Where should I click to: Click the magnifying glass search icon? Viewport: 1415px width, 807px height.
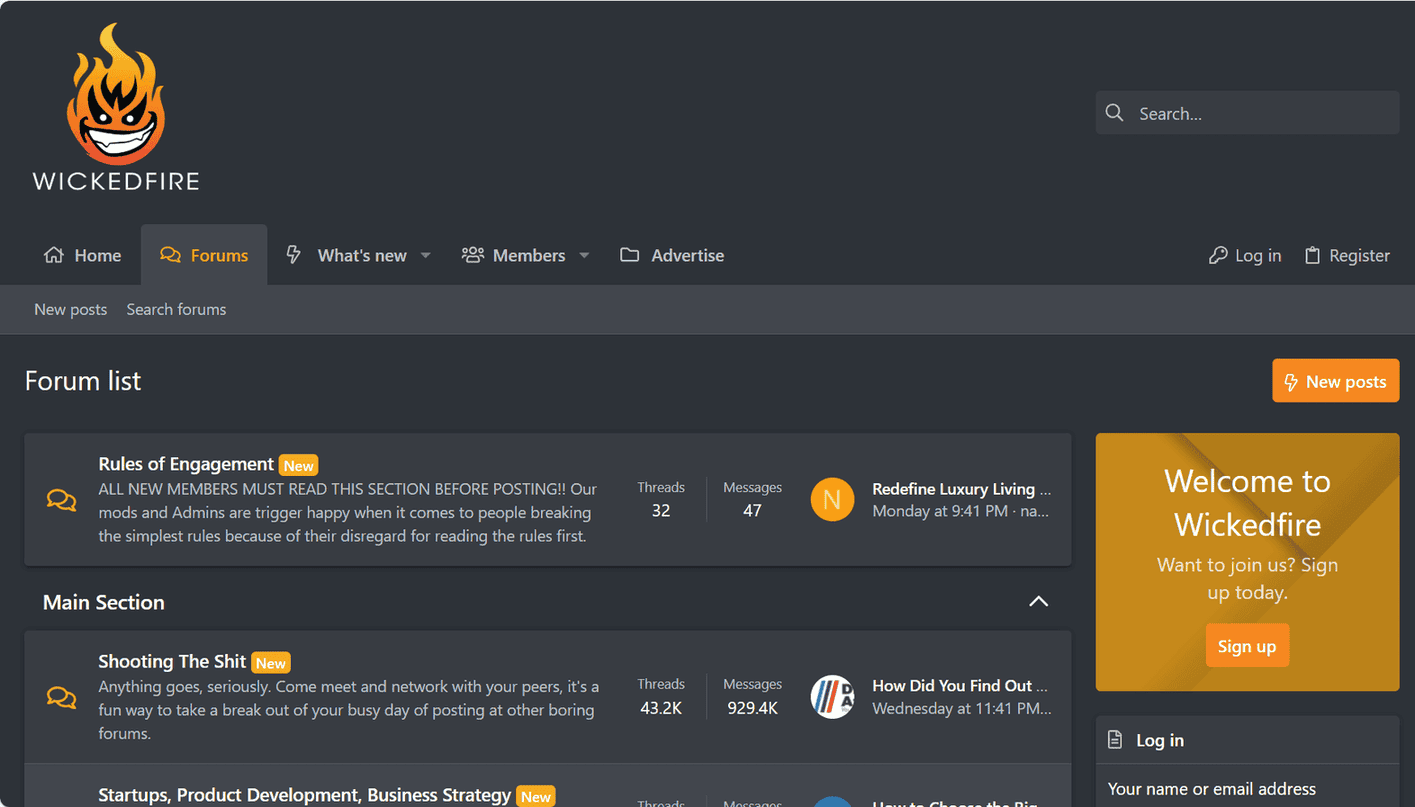[x=1115, y=113]
